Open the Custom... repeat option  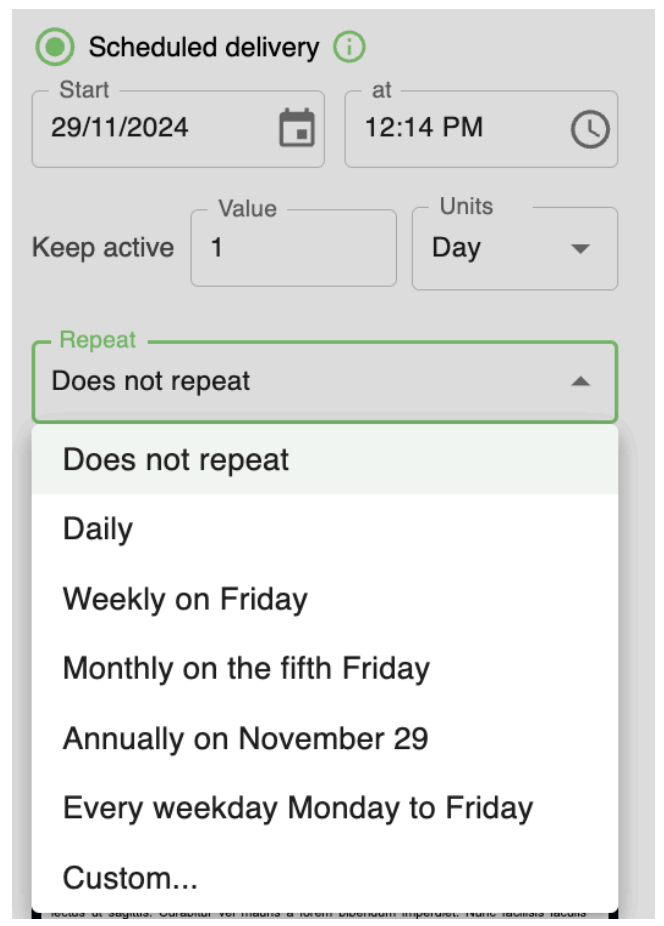[130, 878]
